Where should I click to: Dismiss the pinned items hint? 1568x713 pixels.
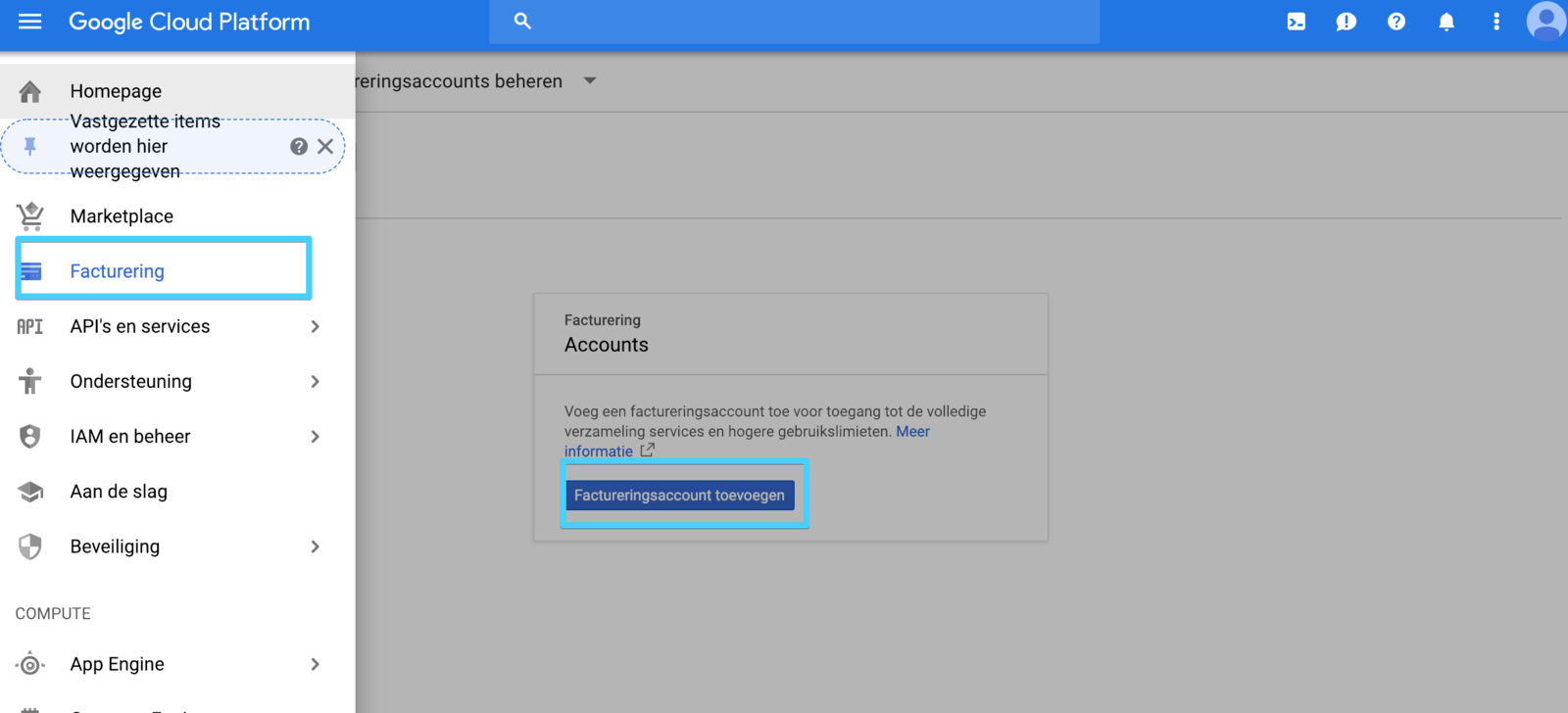325,146
